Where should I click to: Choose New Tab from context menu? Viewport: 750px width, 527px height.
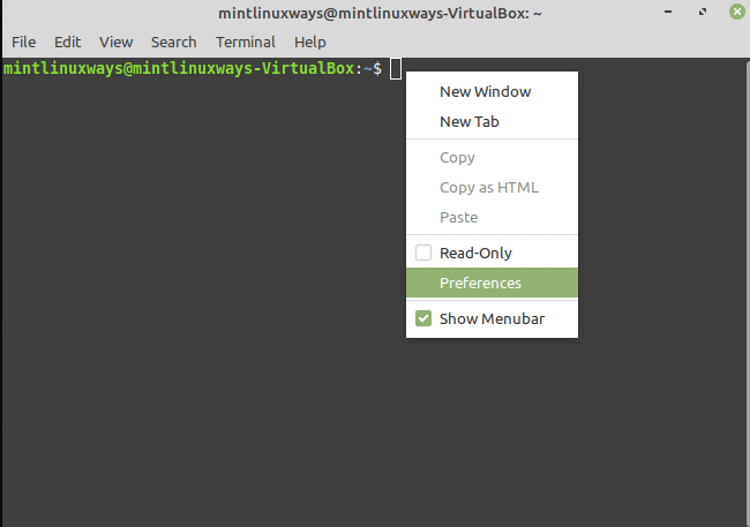pyautogui.click(x=492, y=121)
